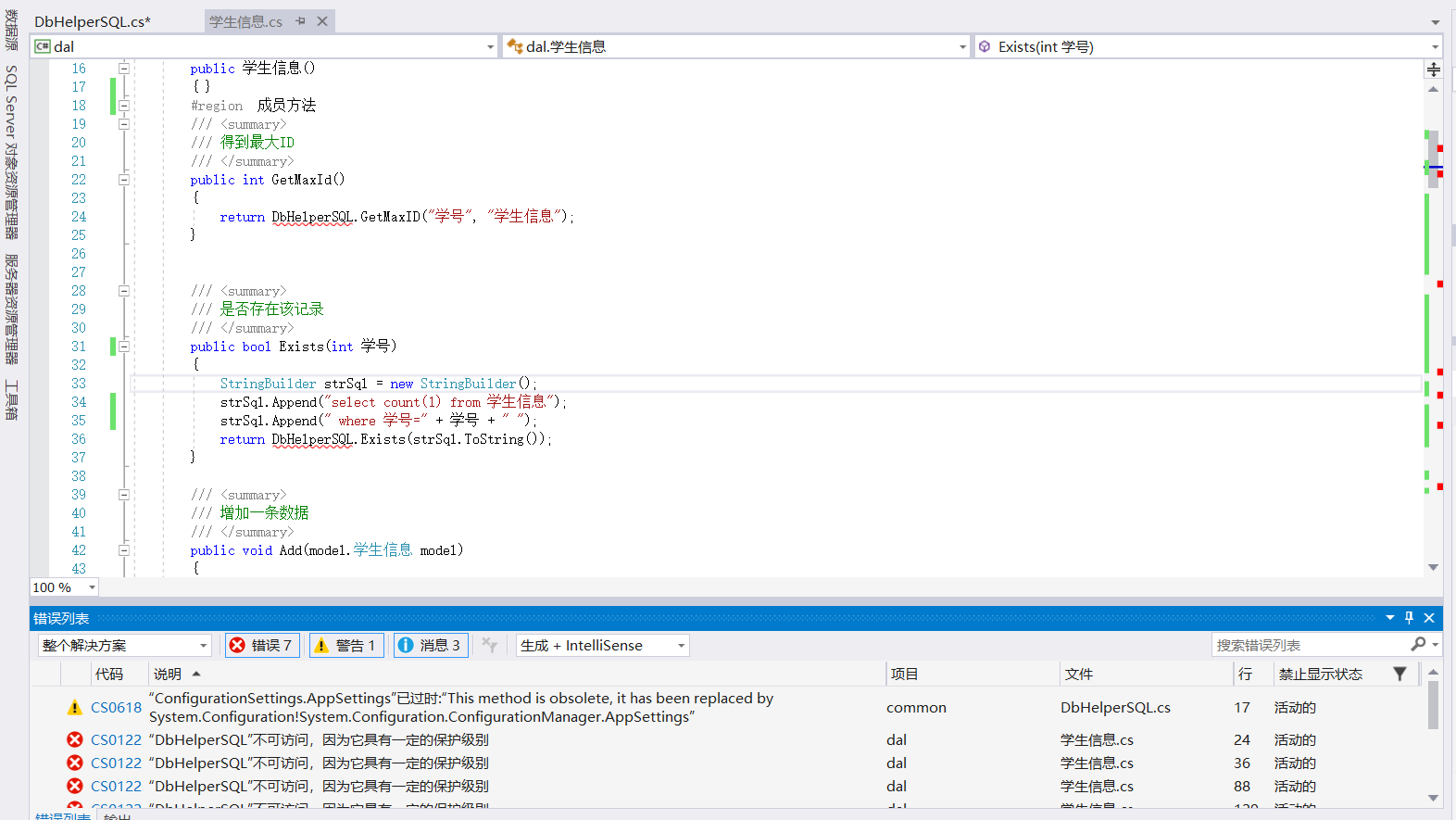Open the CS0122 link for line 88
The image size is (1456, 820).
tap(116, 786)
